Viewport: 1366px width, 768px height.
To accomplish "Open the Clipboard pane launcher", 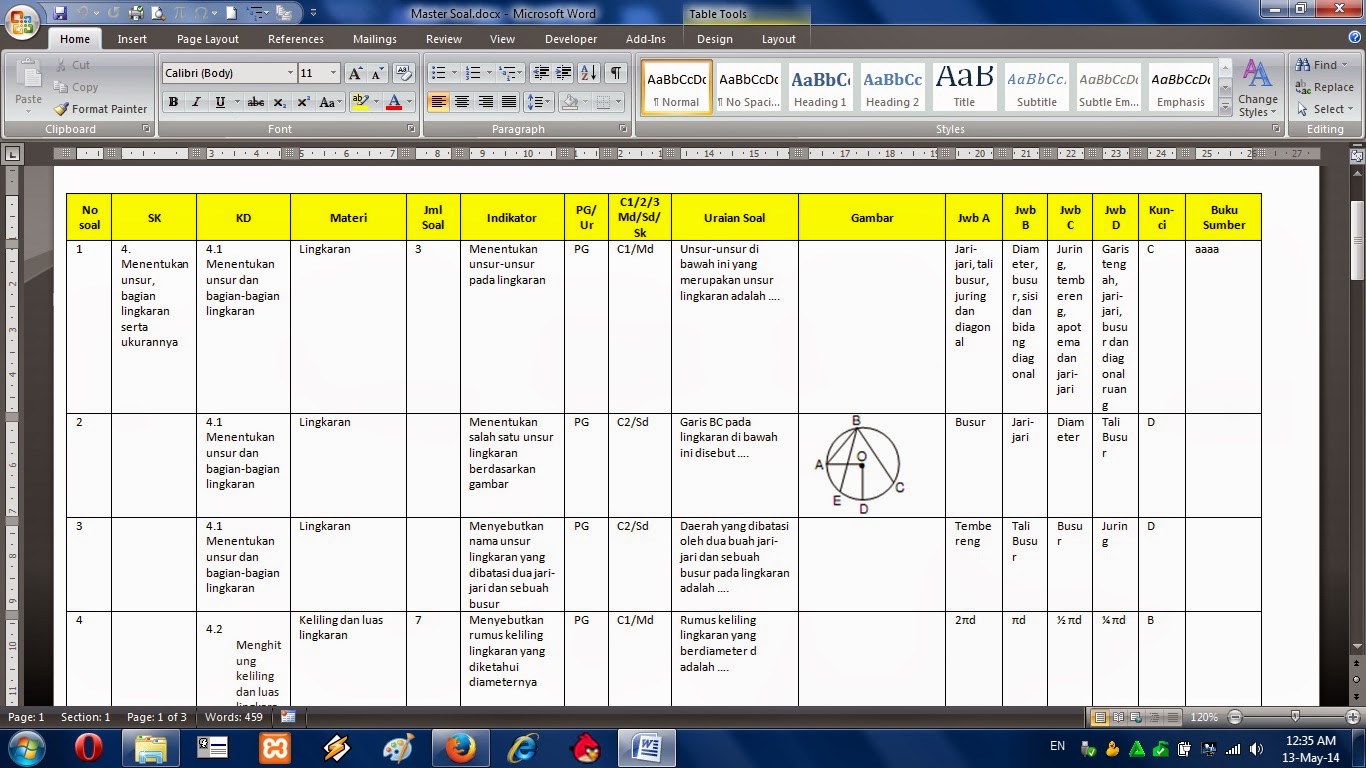I will tap(147, 129).
